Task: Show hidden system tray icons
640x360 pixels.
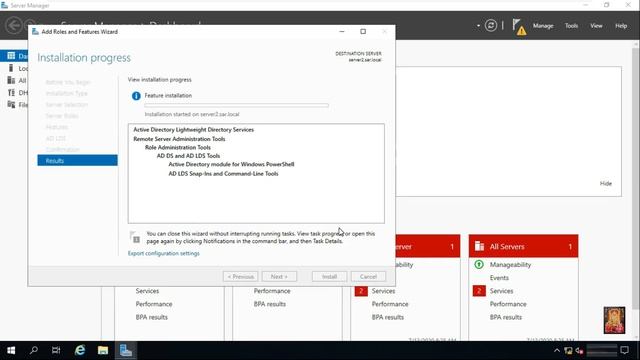Action: click(557, 351)
